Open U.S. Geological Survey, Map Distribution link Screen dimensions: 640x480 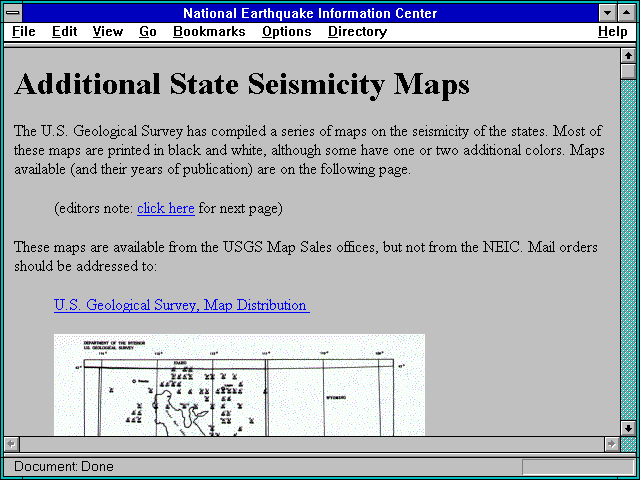(182, 305)
